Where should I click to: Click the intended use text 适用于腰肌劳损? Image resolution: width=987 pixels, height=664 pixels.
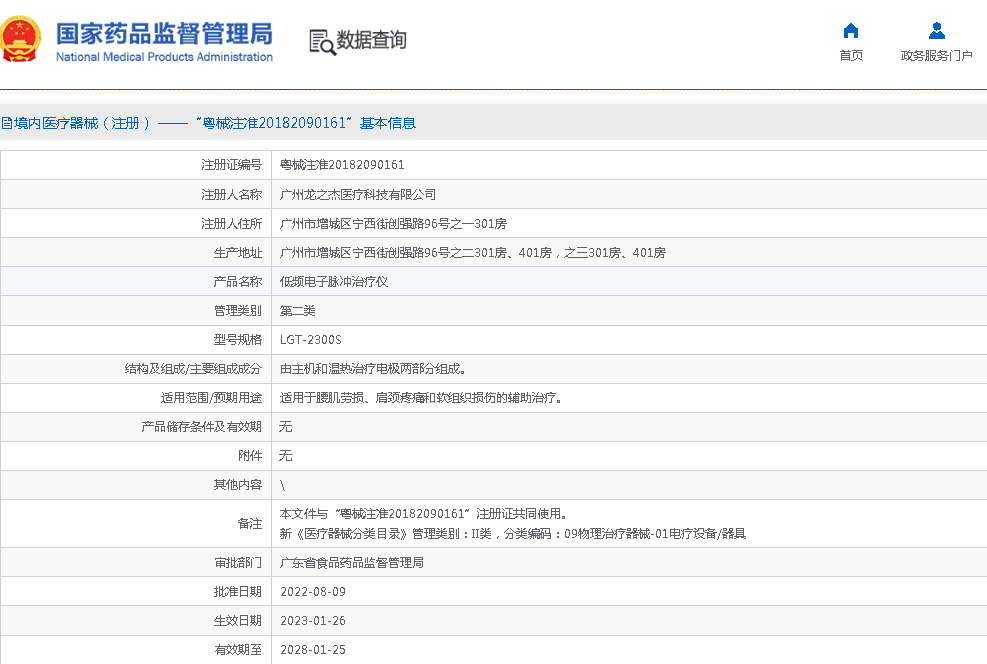tap(420, 398)
